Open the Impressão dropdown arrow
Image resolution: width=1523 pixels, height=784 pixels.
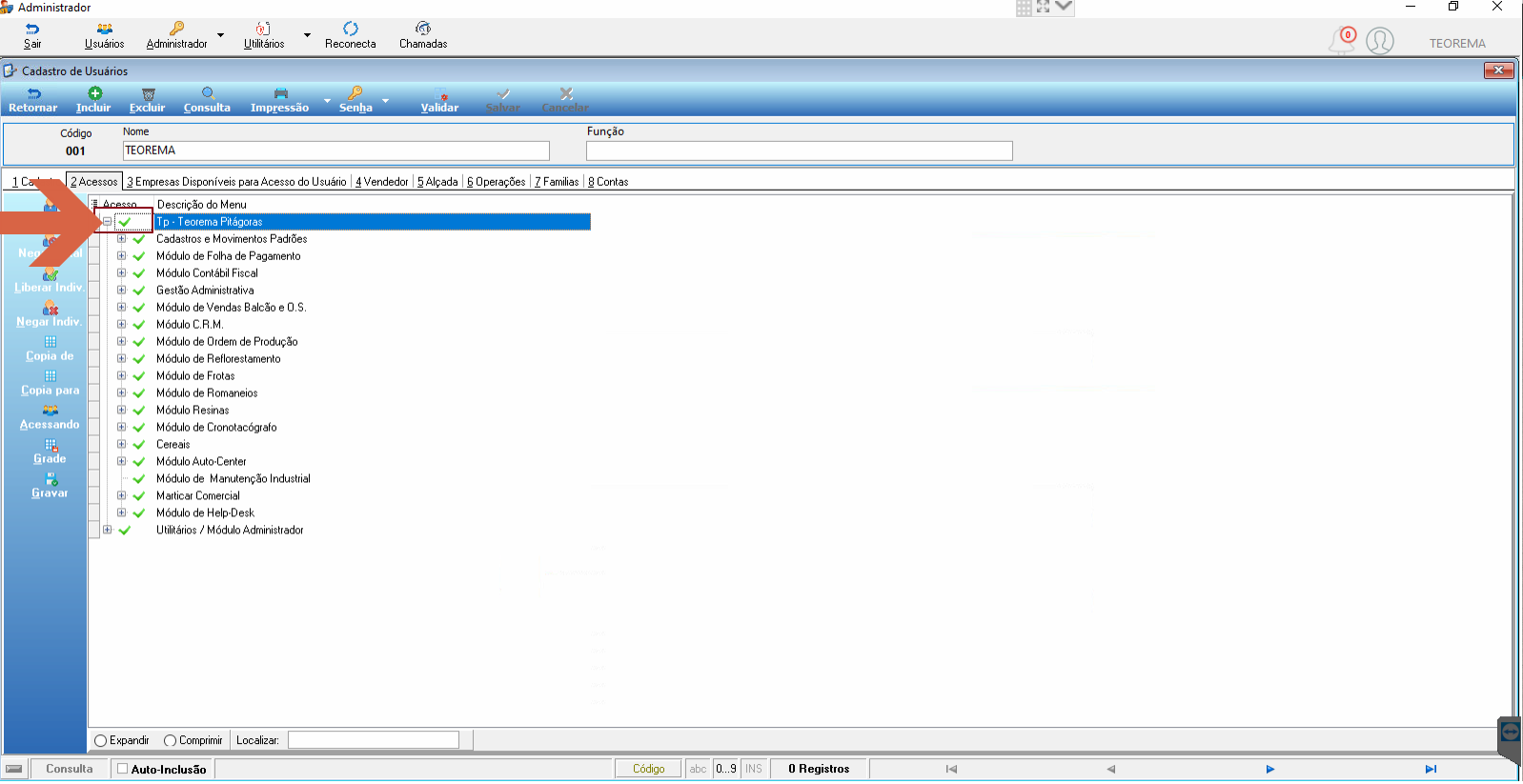pos(327,100)
